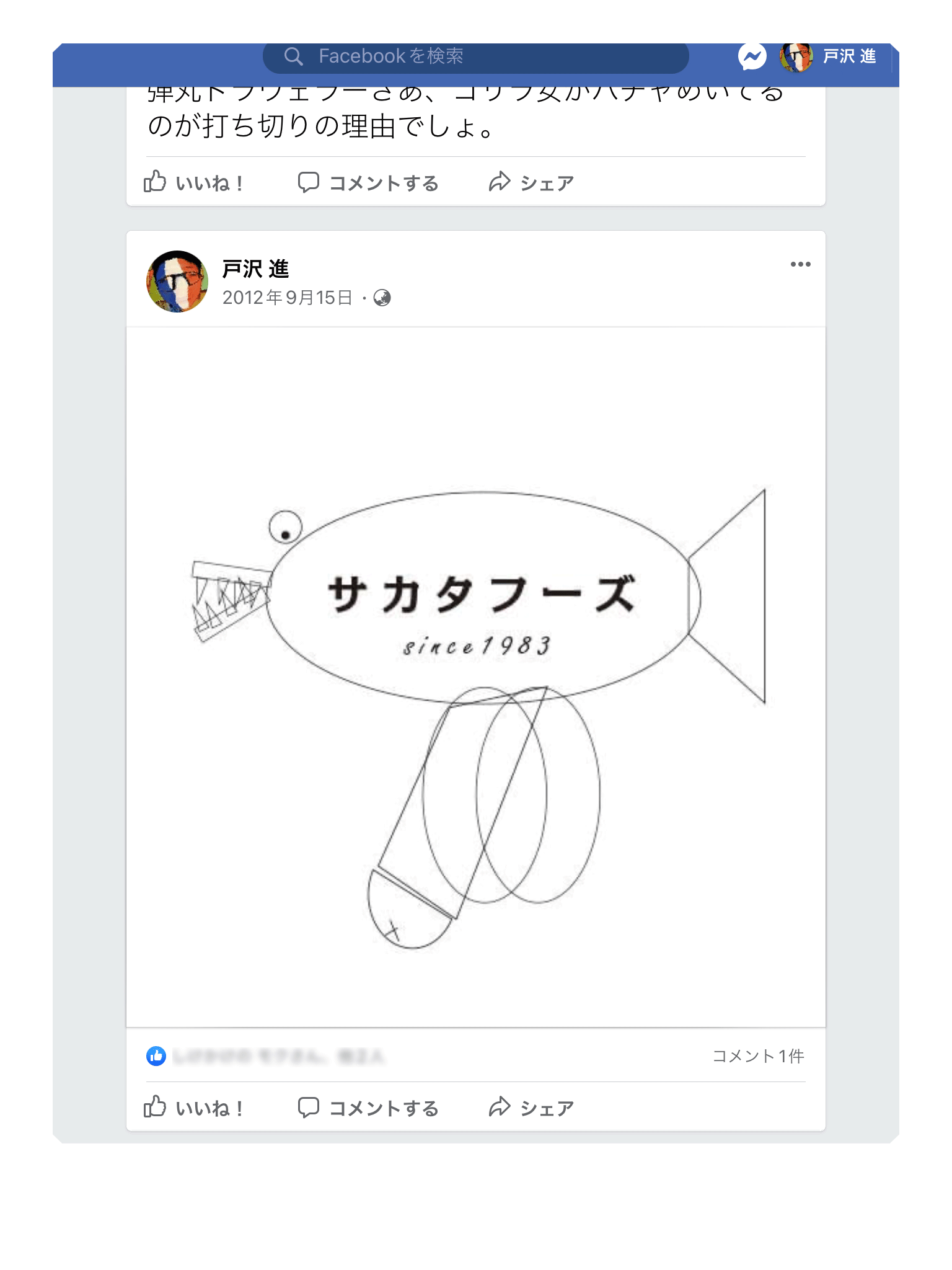Click コメントする on the fish post

368,1108
